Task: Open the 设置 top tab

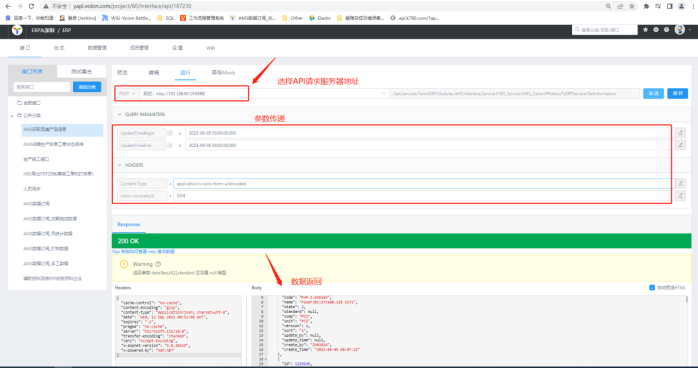Action: [178, 48]
